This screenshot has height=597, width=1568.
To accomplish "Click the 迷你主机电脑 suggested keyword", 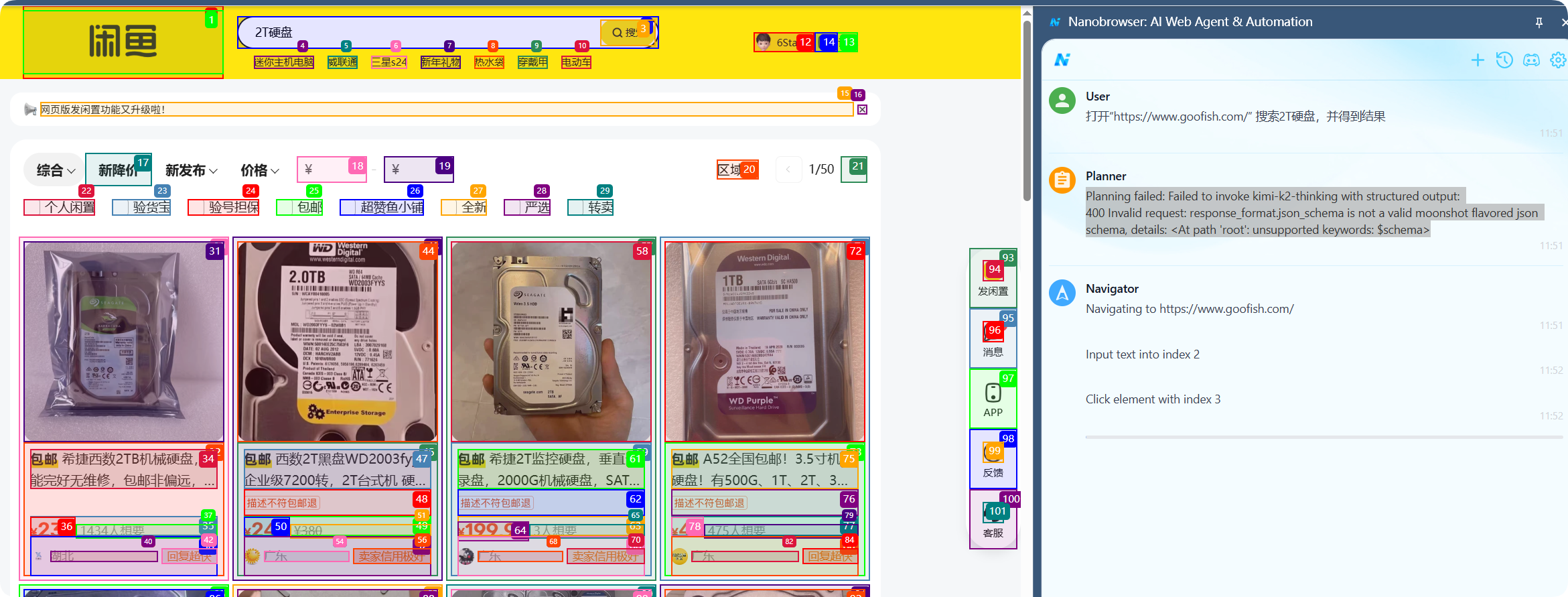I will pos(284,62).
